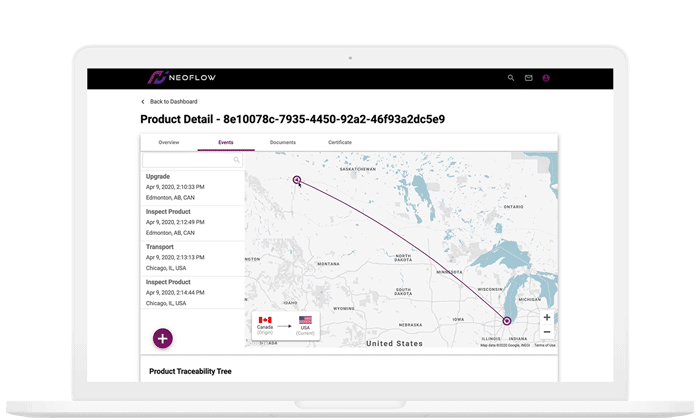Open the user account profile icon
This screenshot has height=420, width=700.
(x=546, y=78)
